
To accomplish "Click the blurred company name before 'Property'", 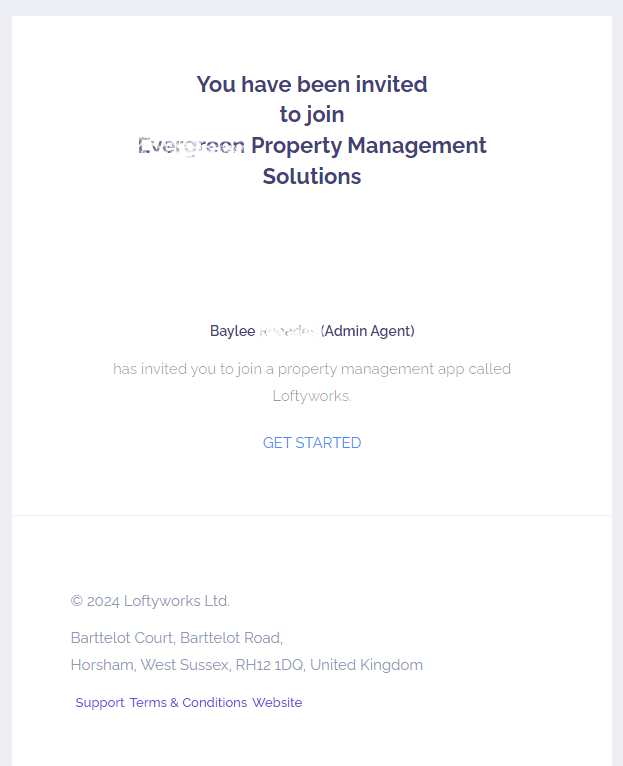I will (x=191, y=146).
